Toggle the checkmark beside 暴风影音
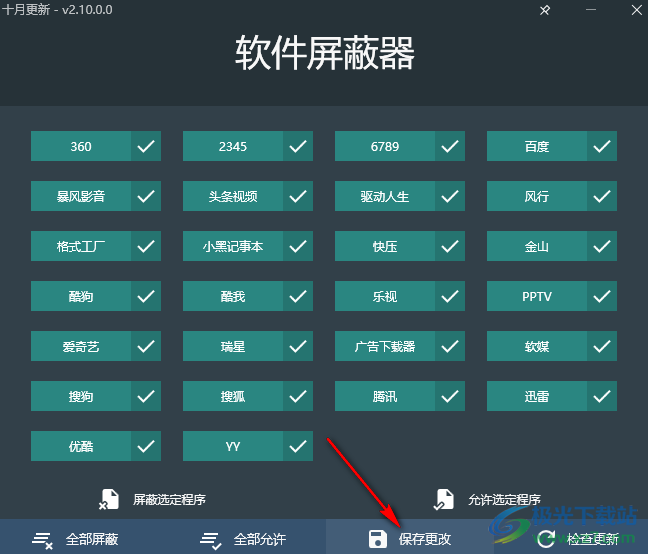Image resolution: width=648 pixels, height=554 pixels. click(x=146, y=196)
